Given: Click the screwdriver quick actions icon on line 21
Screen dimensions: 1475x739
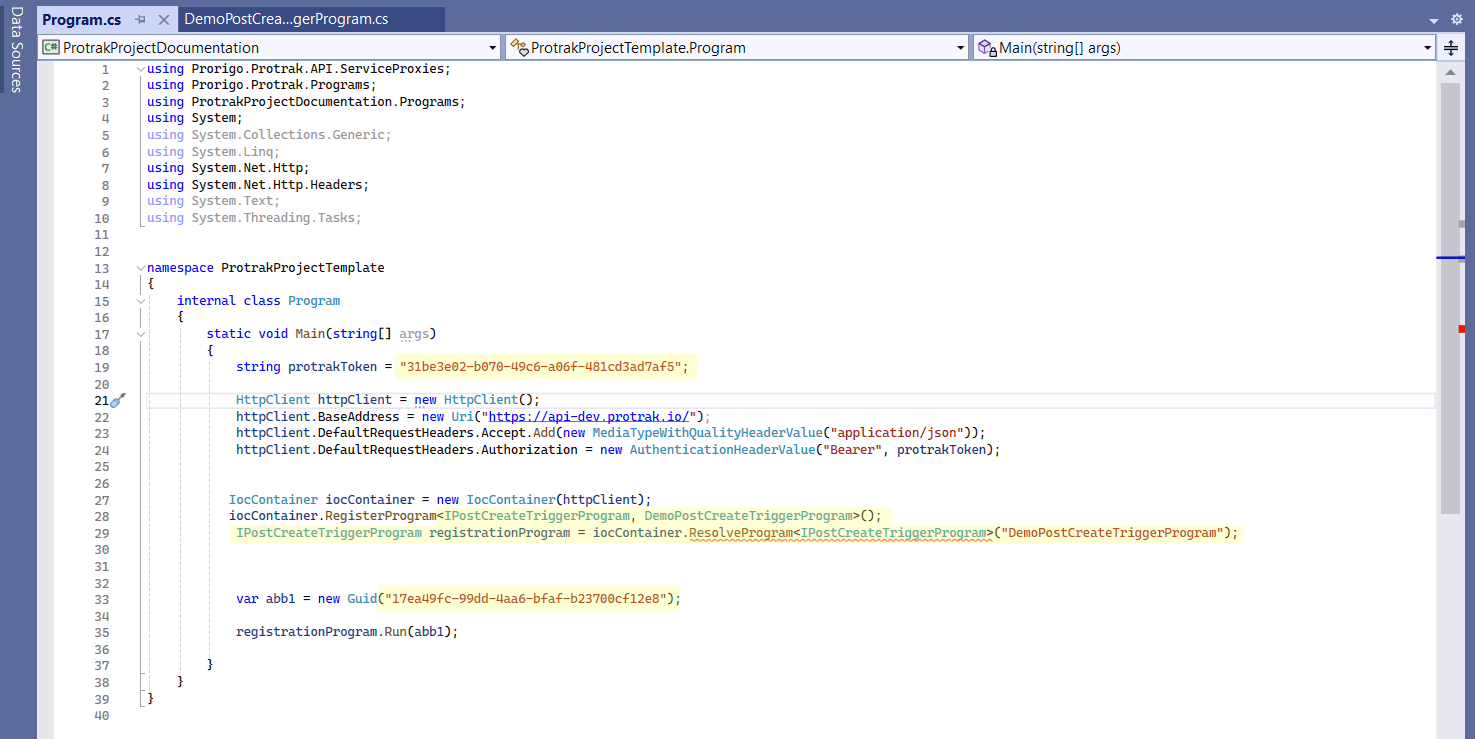Looking at the screenshot, I should pyautogui.click(x=118, y=401).
